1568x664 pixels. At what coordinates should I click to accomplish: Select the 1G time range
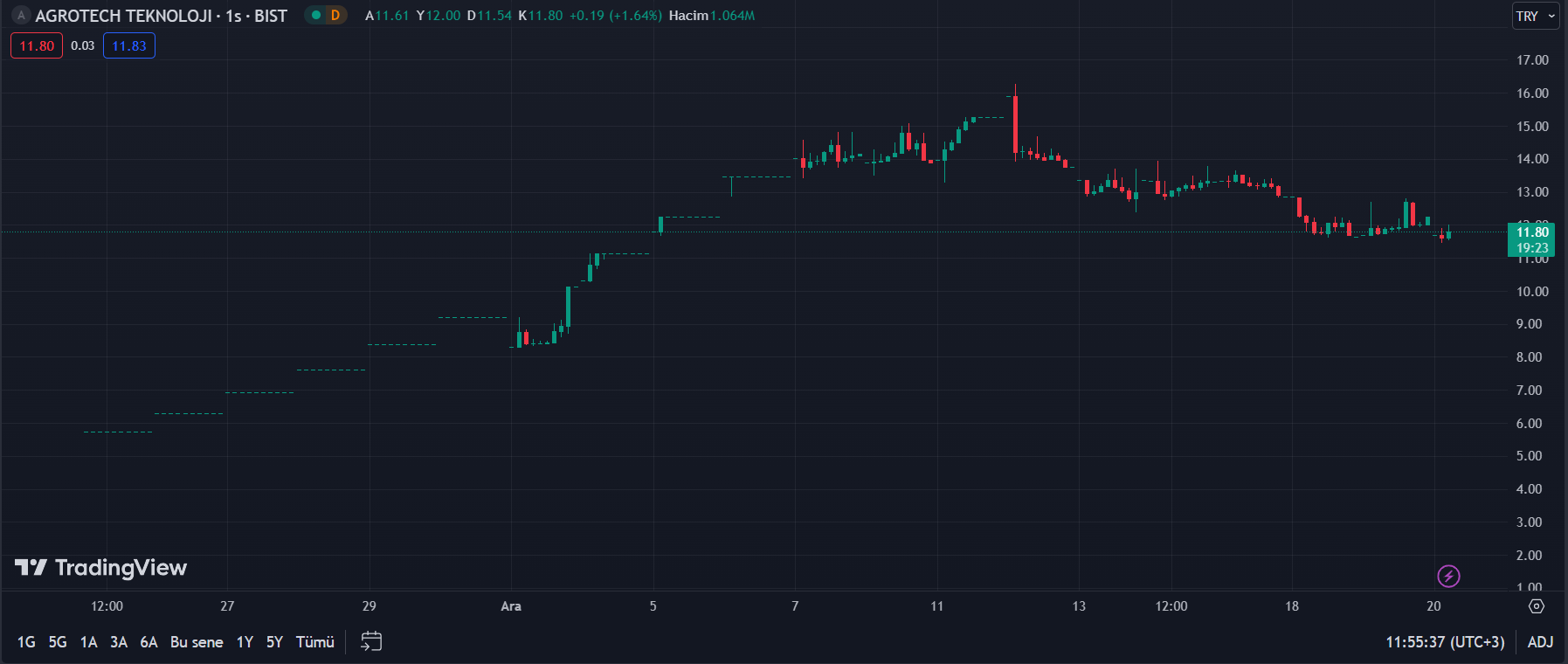[x=26, y=642]
